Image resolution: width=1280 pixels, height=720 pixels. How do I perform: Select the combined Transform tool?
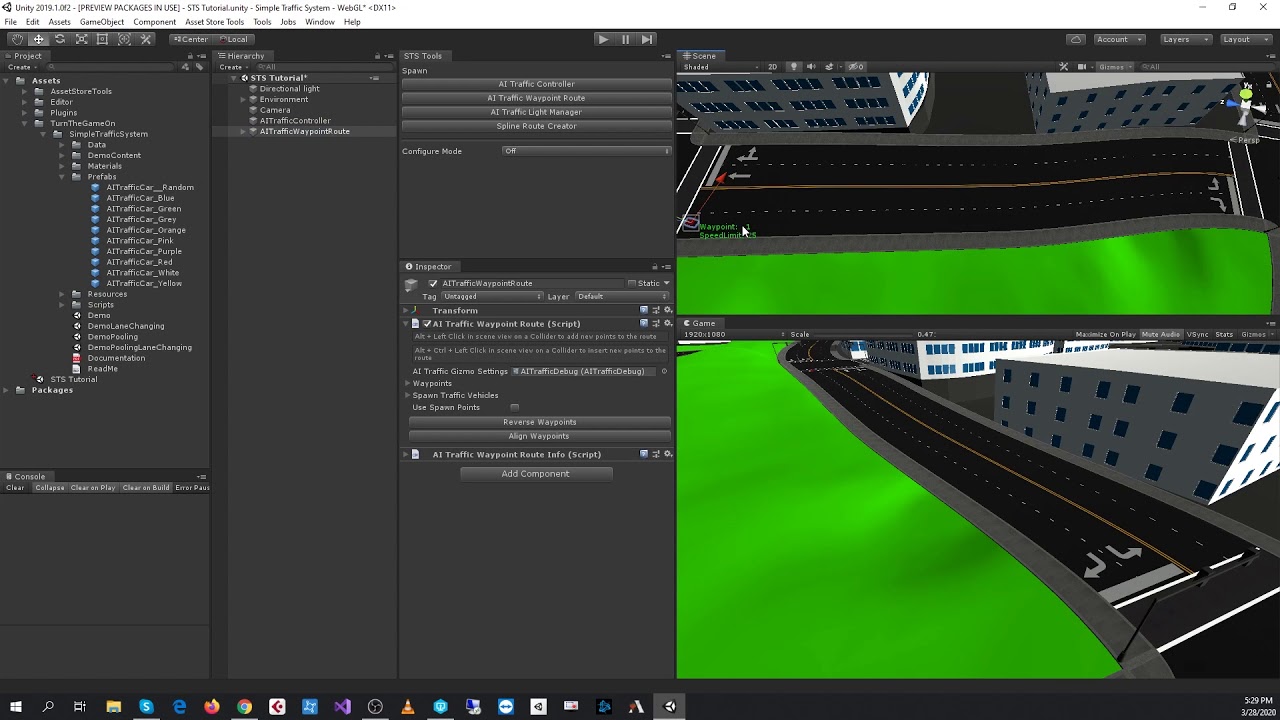(x=124, y=39)
